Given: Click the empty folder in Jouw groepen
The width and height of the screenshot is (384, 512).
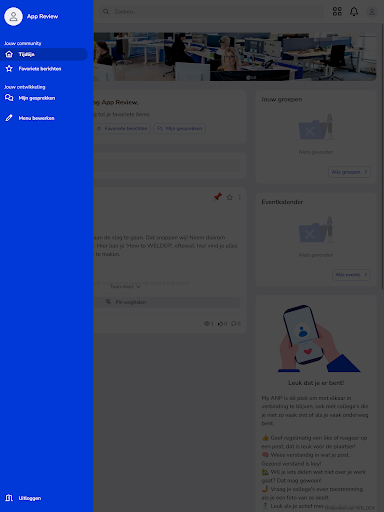Looking at the screenshot, I should click(316, 127).
